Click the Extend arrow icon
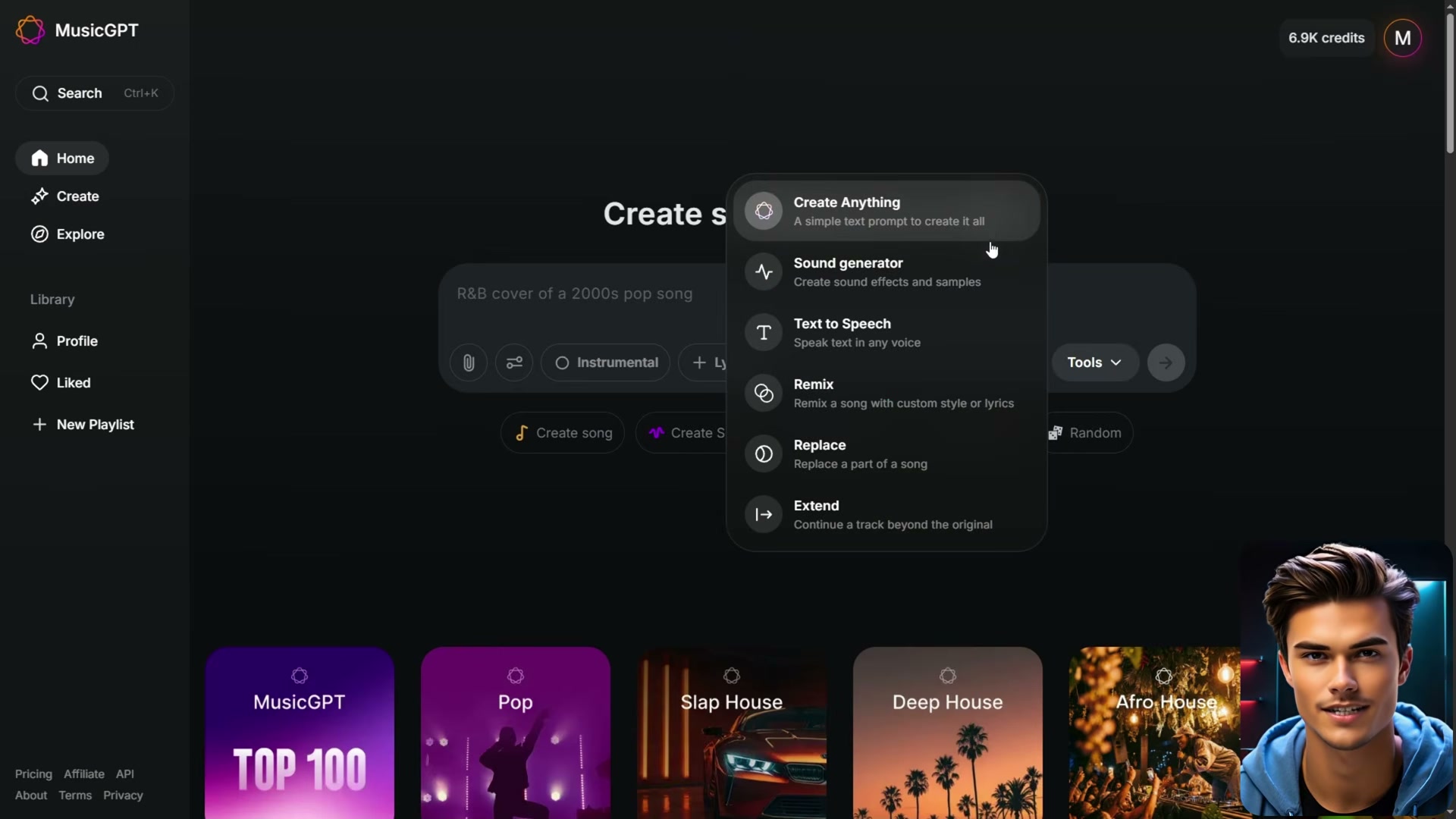This screenshot has width=1456, height=819. [764, 514]
